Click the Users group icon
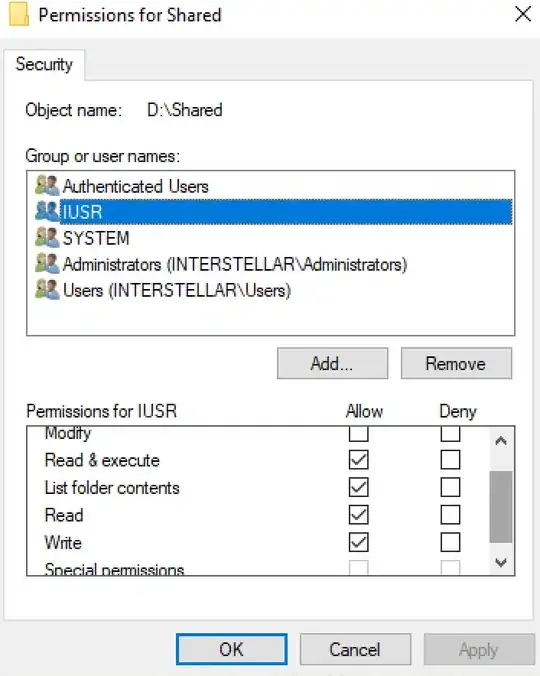 [x=47, y=290]
